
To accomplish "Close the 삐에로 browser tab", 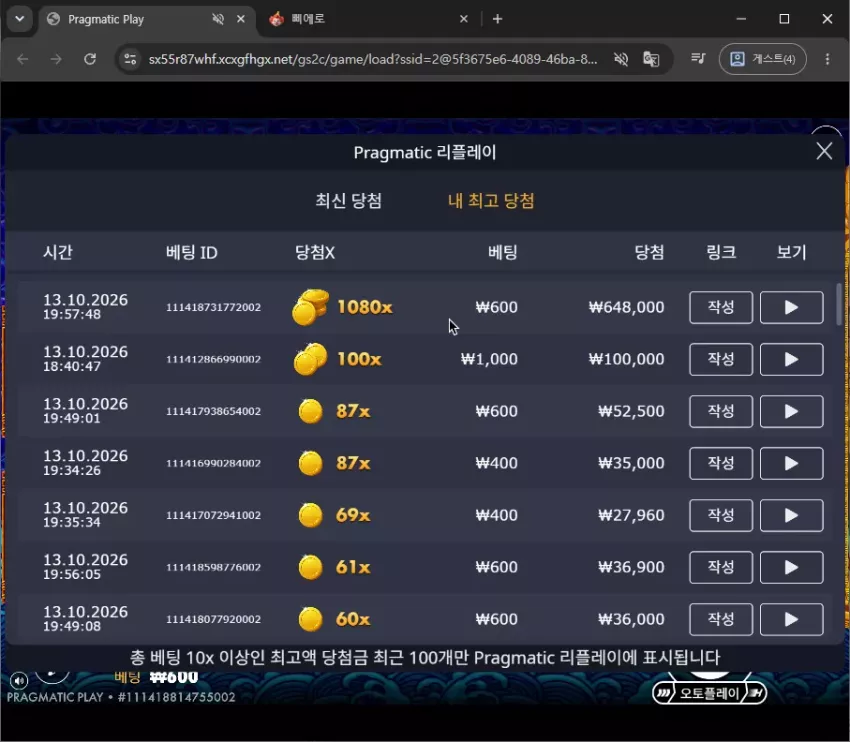I will click(x=463, y=19).
